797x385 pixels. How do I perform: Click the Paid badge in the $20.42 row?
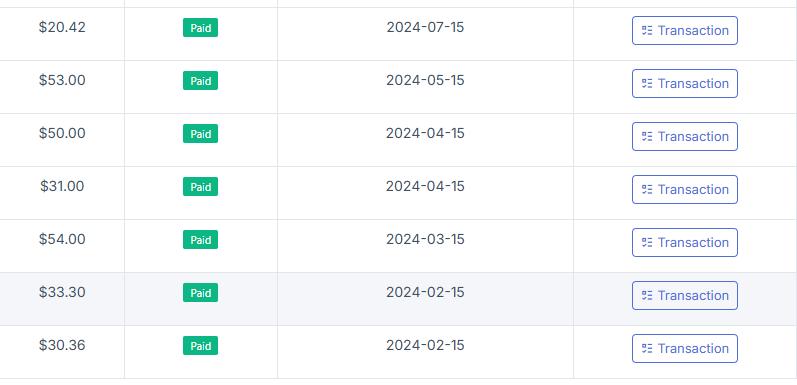point(200,27)
